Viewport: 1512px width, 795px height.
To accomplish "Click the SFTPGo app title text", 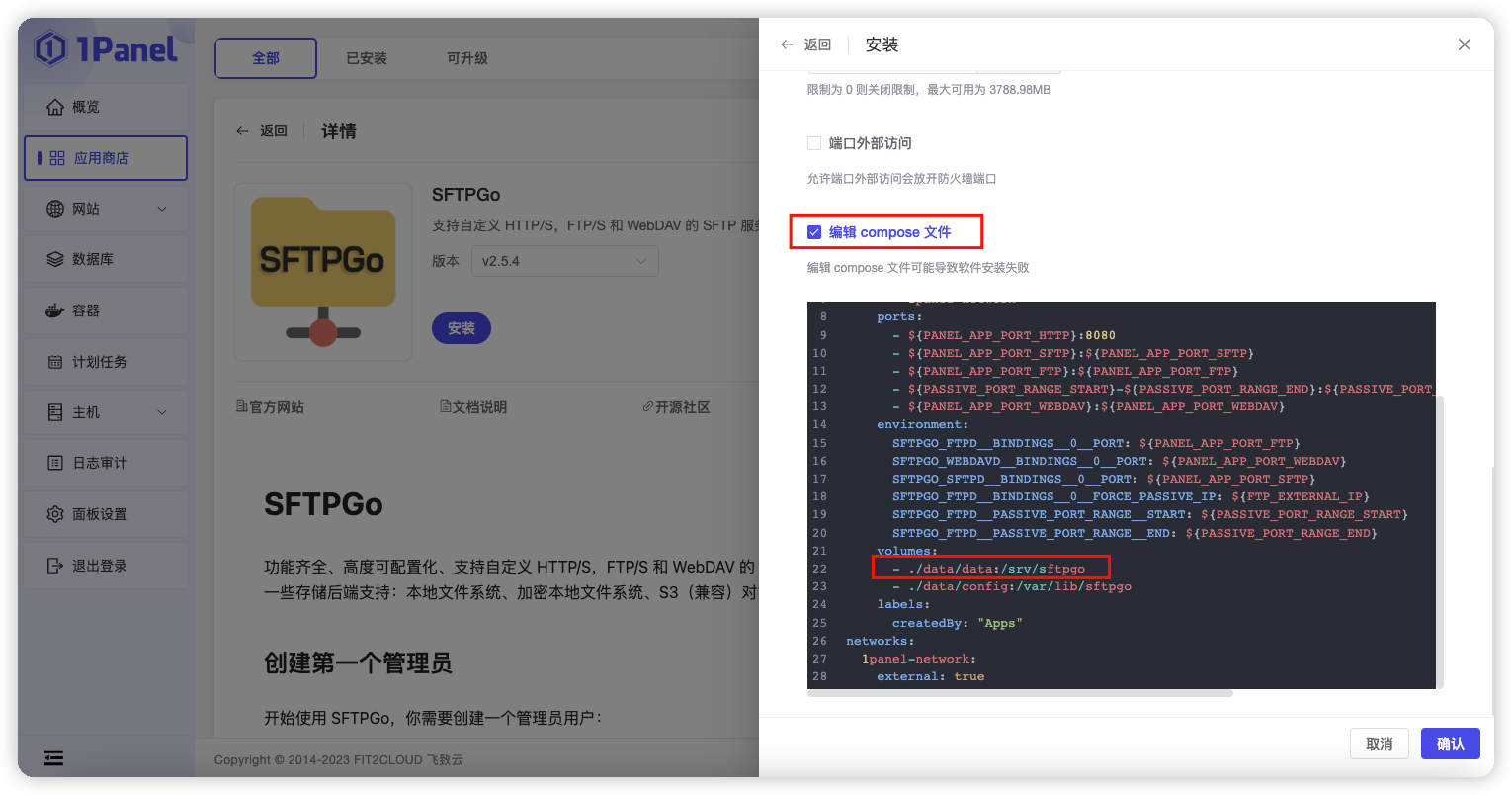I will pyautogui.click(x=466, y=195).
